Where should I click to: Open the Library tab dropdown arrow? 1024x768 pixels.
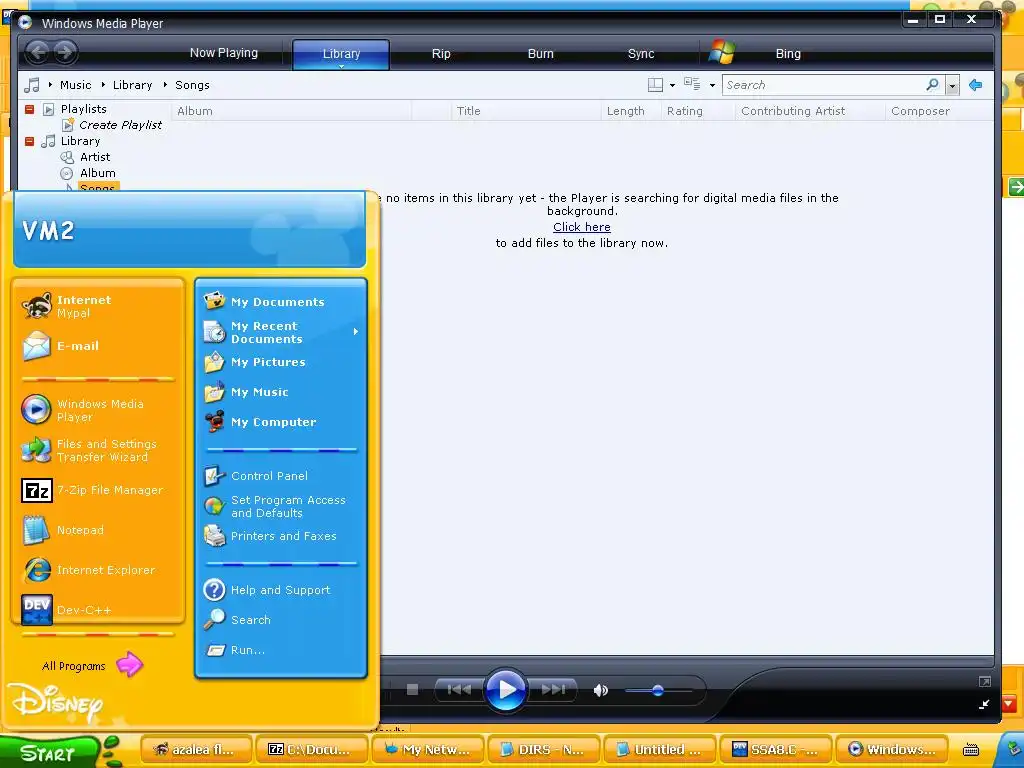[341, 66]
